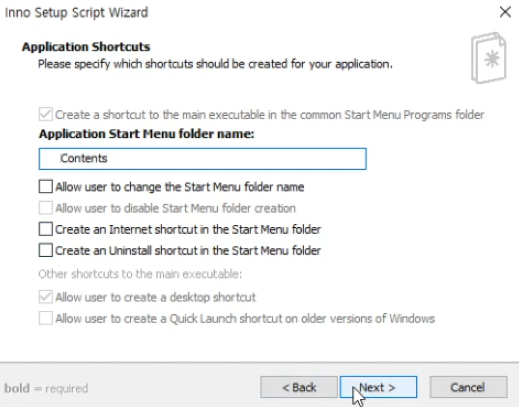Click the bold = required note
Image resolution: width=519 pixels, height=408 pixels.
tap(46, 388)
